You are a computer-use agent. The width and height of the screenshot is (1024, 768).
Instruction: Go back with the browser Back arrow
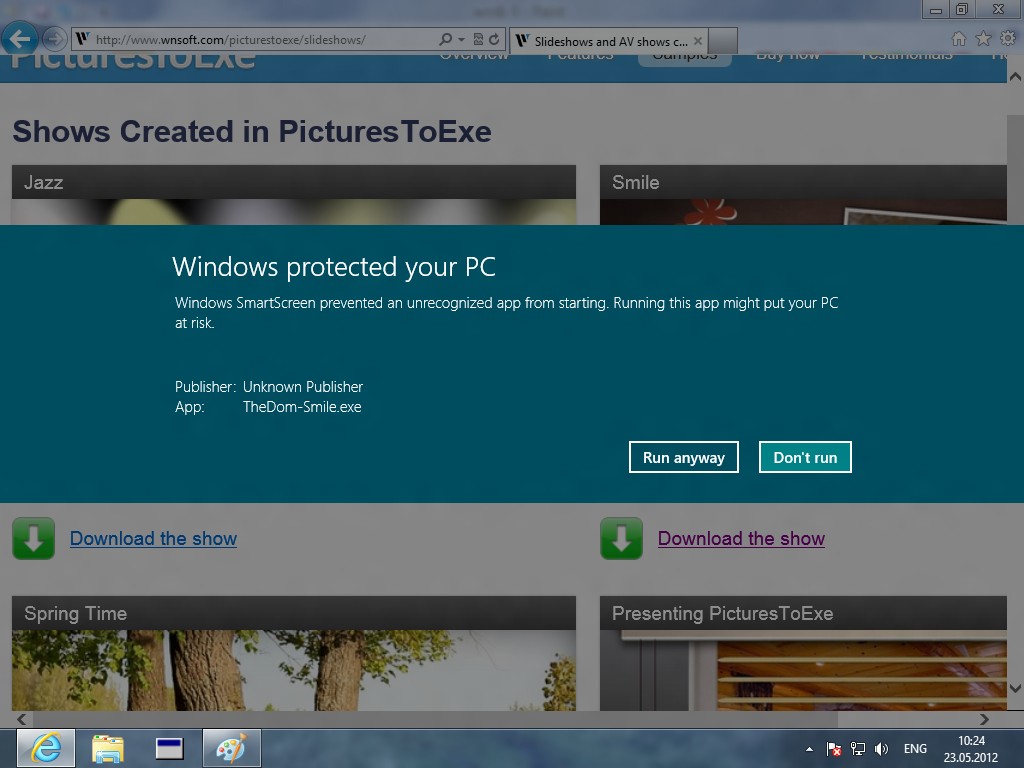pyautogui.click(x=20, y=39)
